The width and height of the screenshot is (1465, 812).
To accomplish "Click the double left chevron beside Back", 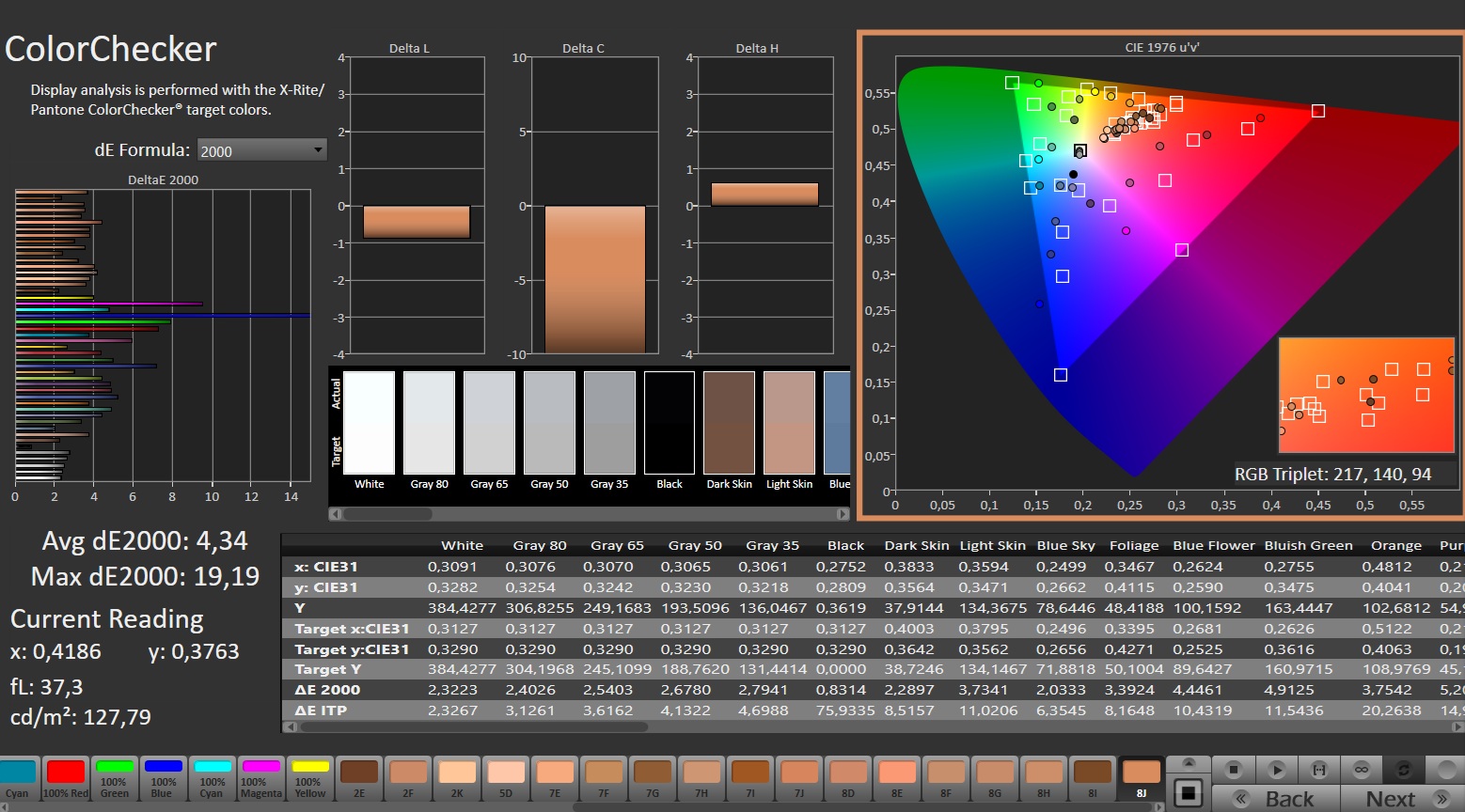I will [x=1241, y=799].
